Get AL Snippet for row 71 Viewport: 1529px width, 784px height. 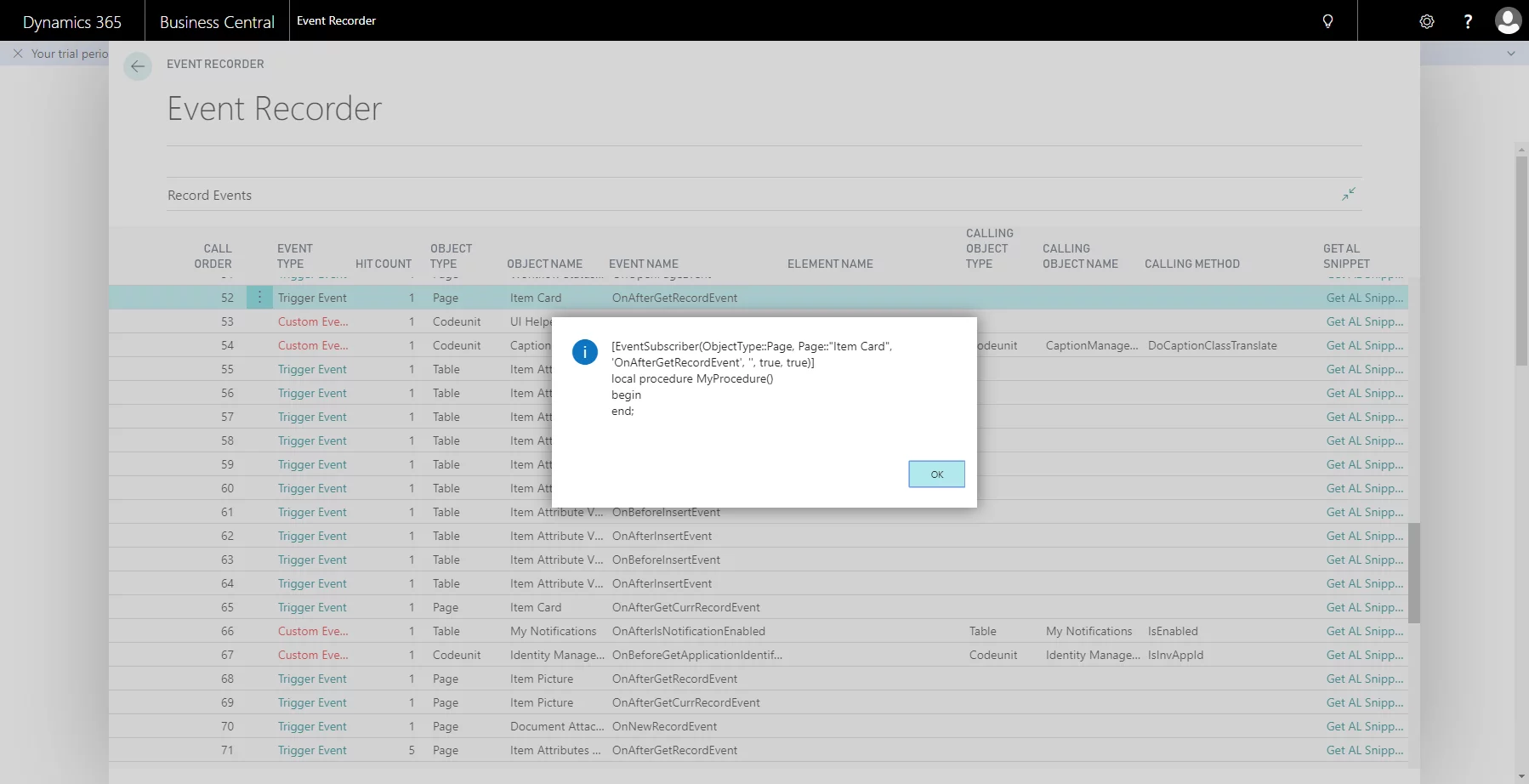1364,750
